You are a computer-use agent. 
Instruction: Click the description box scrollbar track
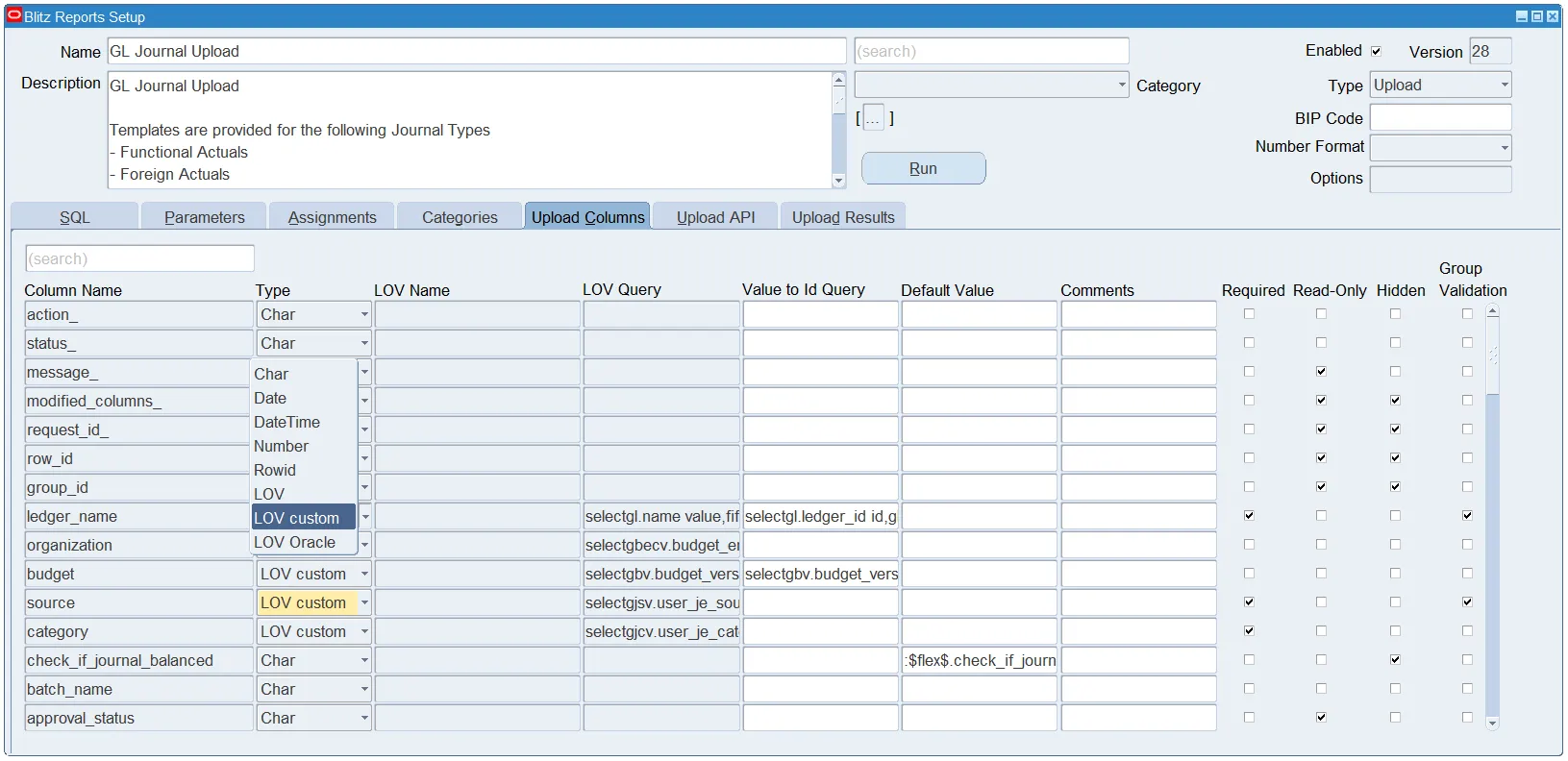[838, 144]
